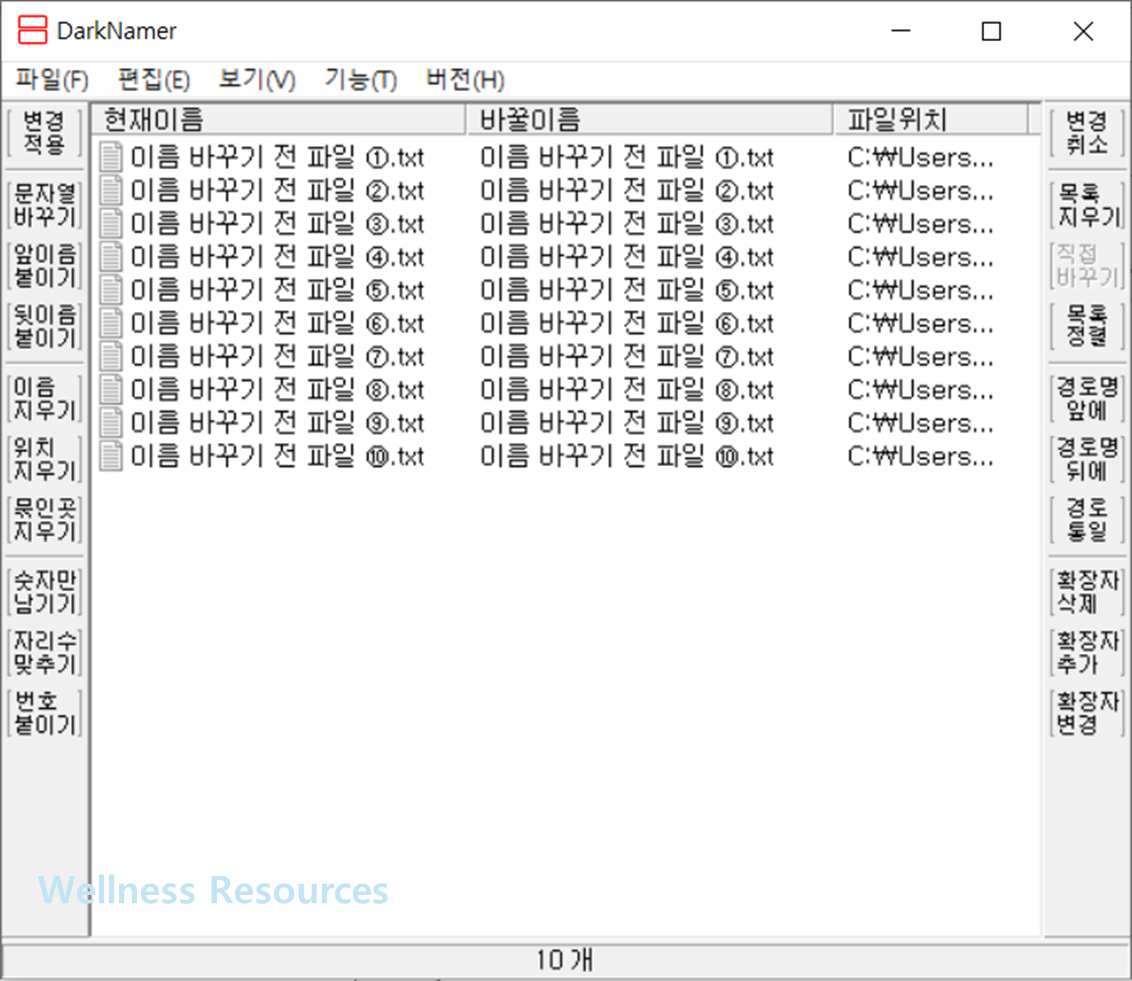Cancel changes with 변경 취소 button
The image size is (1132, 981).
tap(1087, 133)
